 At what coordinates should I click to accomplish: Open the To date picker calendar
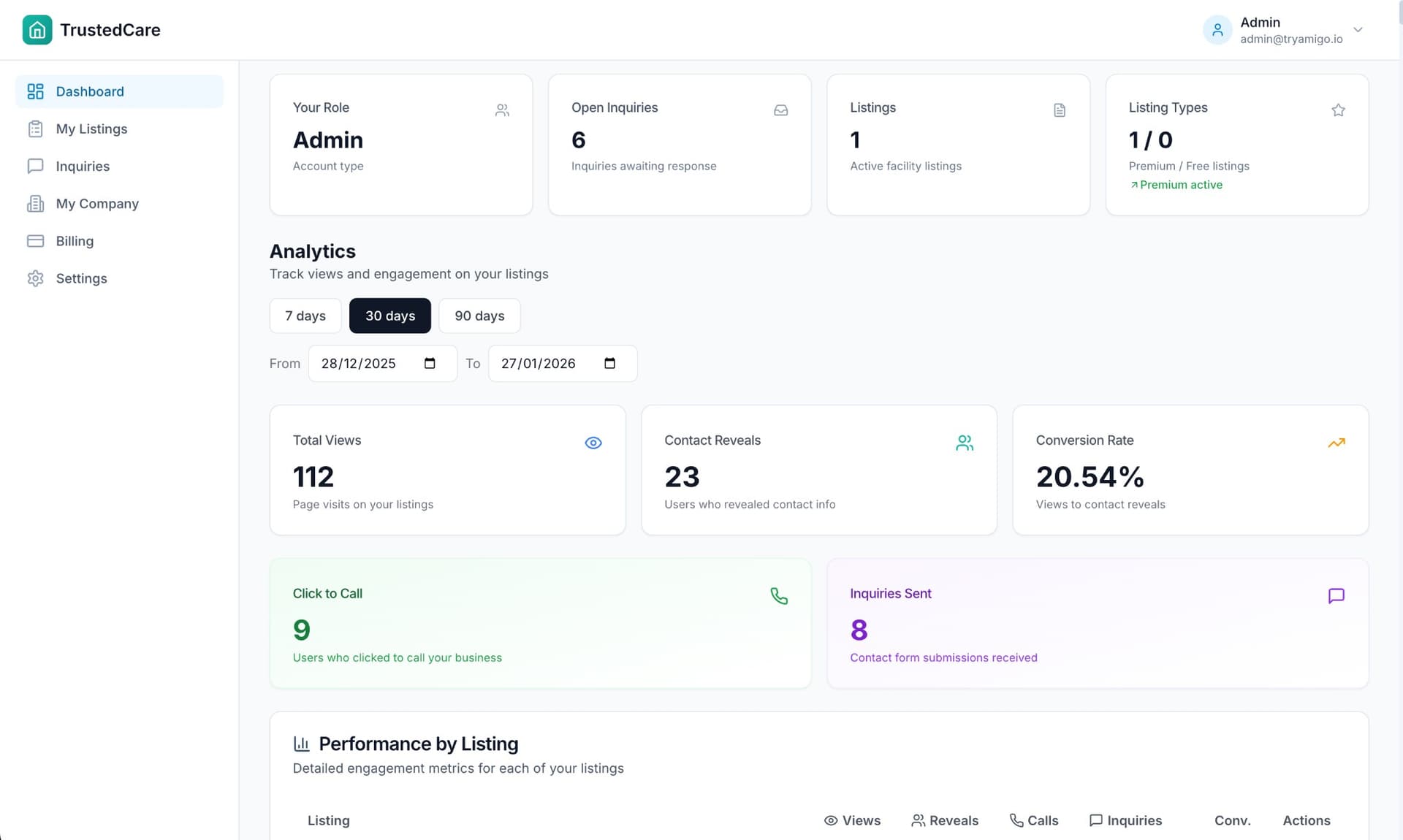(x=610, y=363)
